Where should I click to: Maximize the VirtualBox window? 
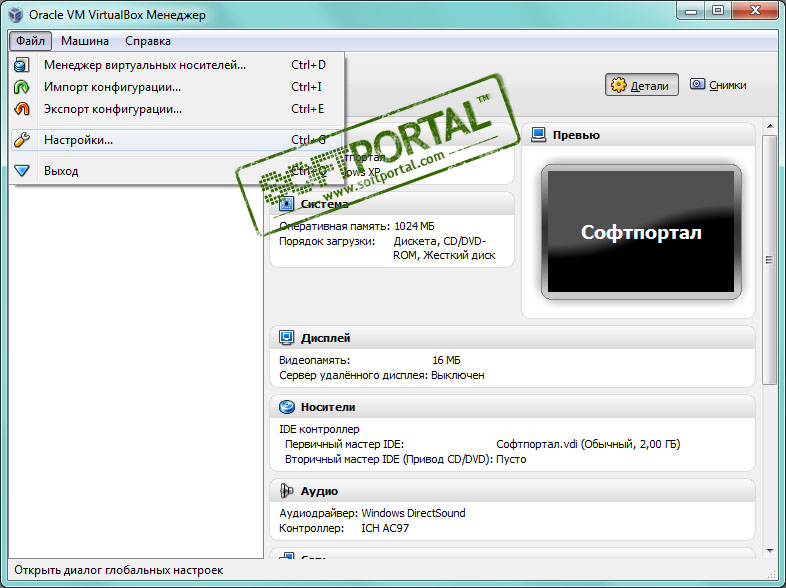pyautogui.click(x=718, y=11)
